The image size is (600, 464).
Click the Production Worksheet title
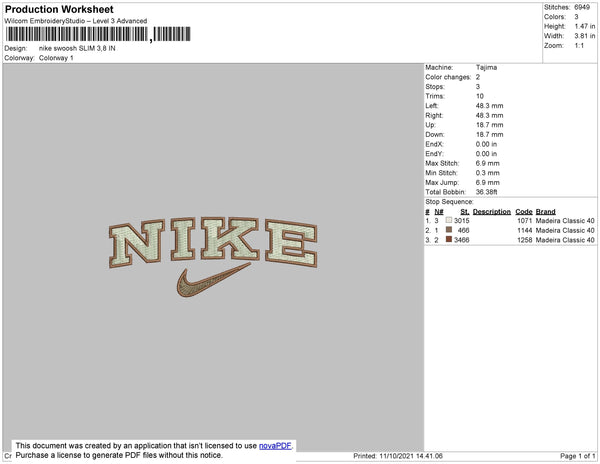(x=59, y=9)
